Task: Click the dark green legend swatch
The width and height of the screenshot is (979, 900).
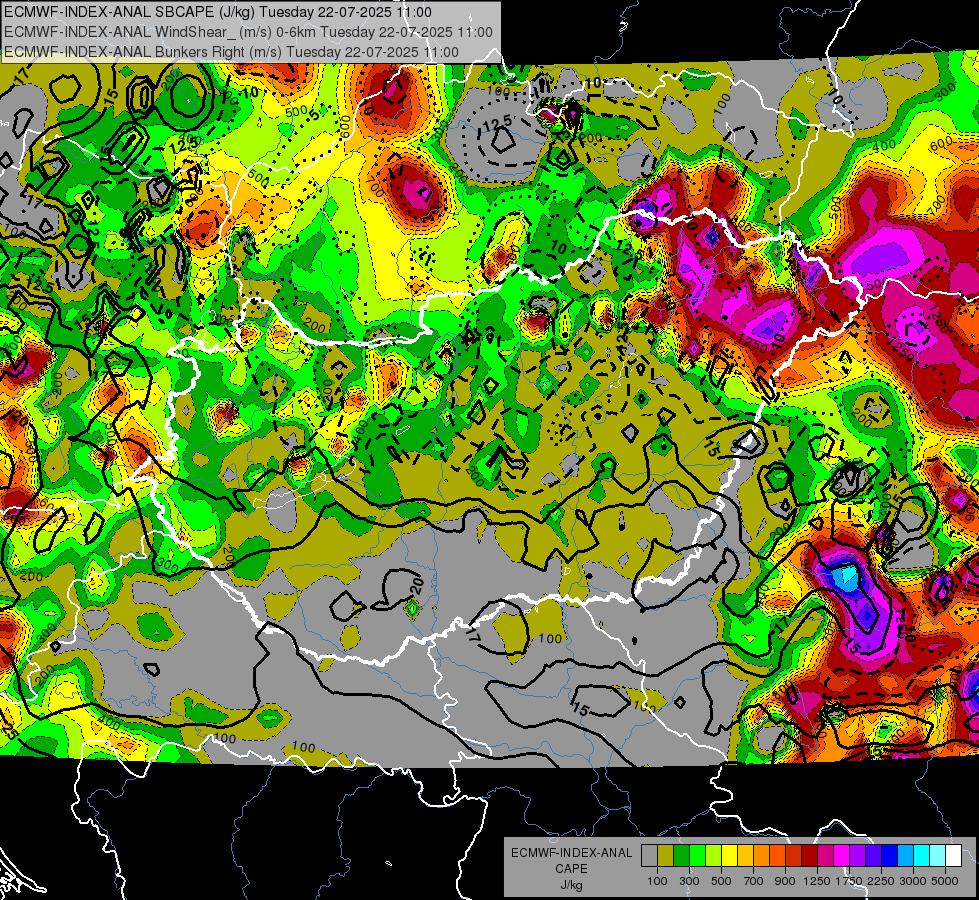Action: 681,856
